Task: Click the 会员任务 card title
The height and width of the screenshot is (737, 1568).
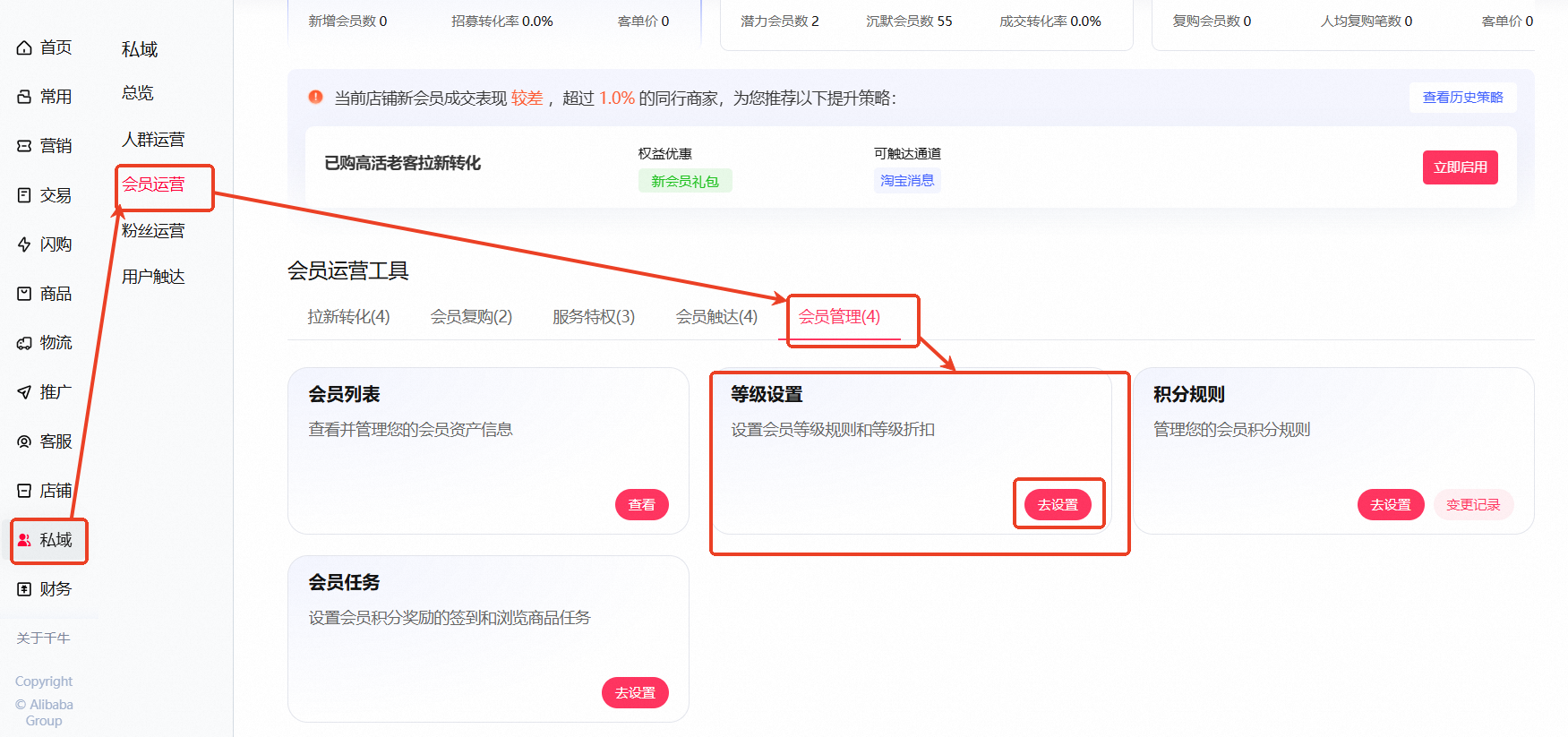Action: [344, 582]
